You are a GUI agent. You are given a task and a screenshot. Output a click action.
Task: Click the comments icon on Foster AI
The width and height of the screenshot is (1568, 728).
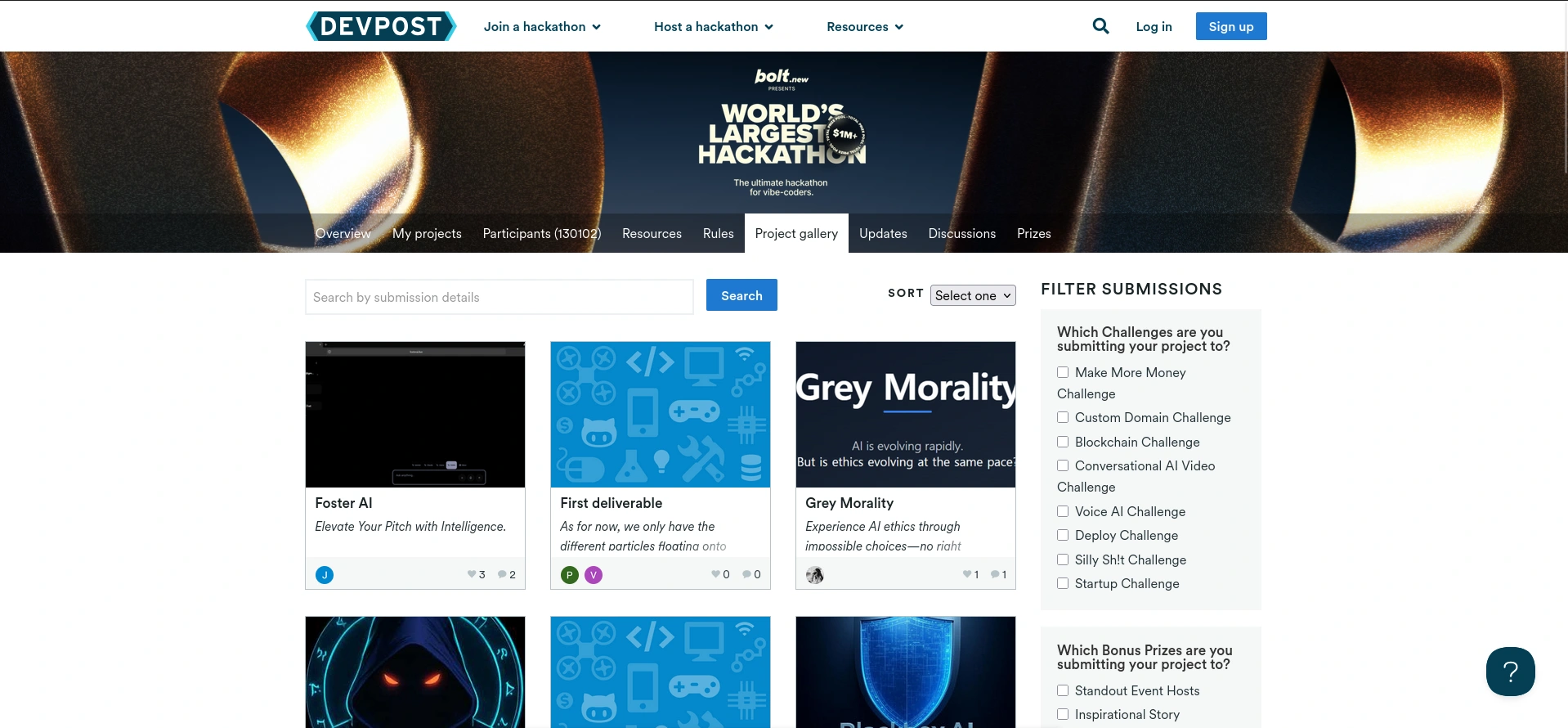[502, 574]
